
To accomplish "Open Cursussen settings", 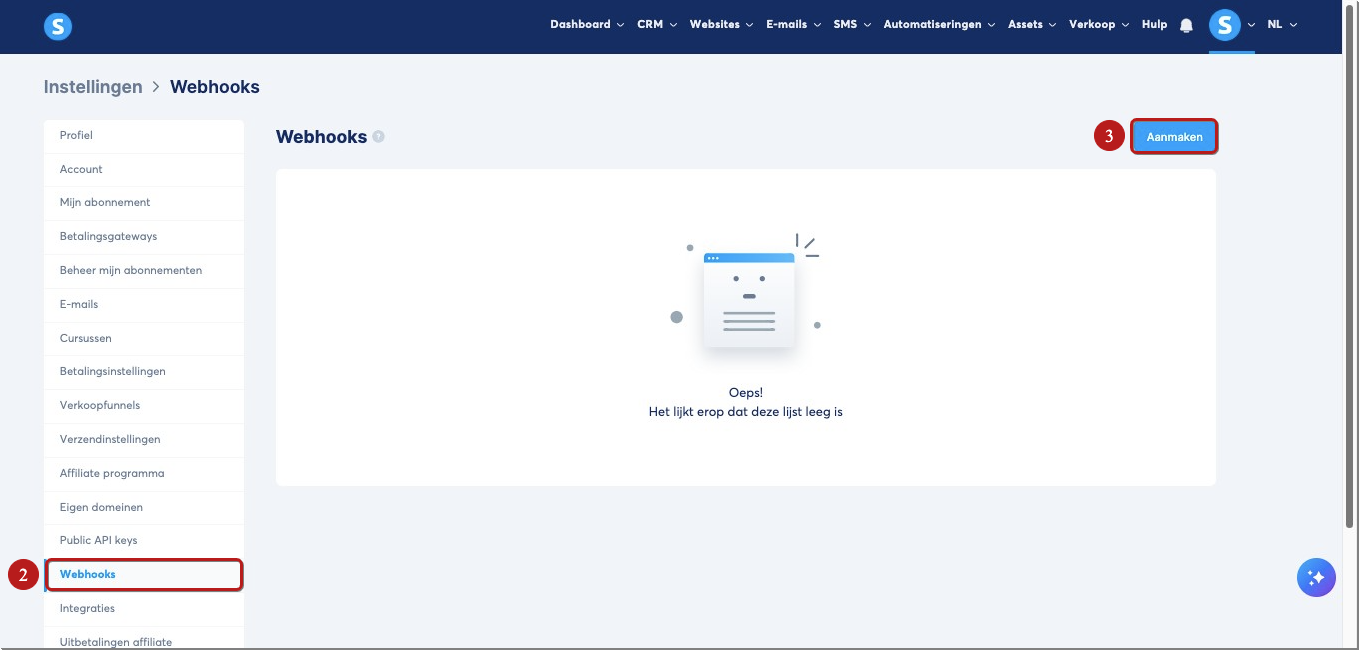I will coord(144,339).
